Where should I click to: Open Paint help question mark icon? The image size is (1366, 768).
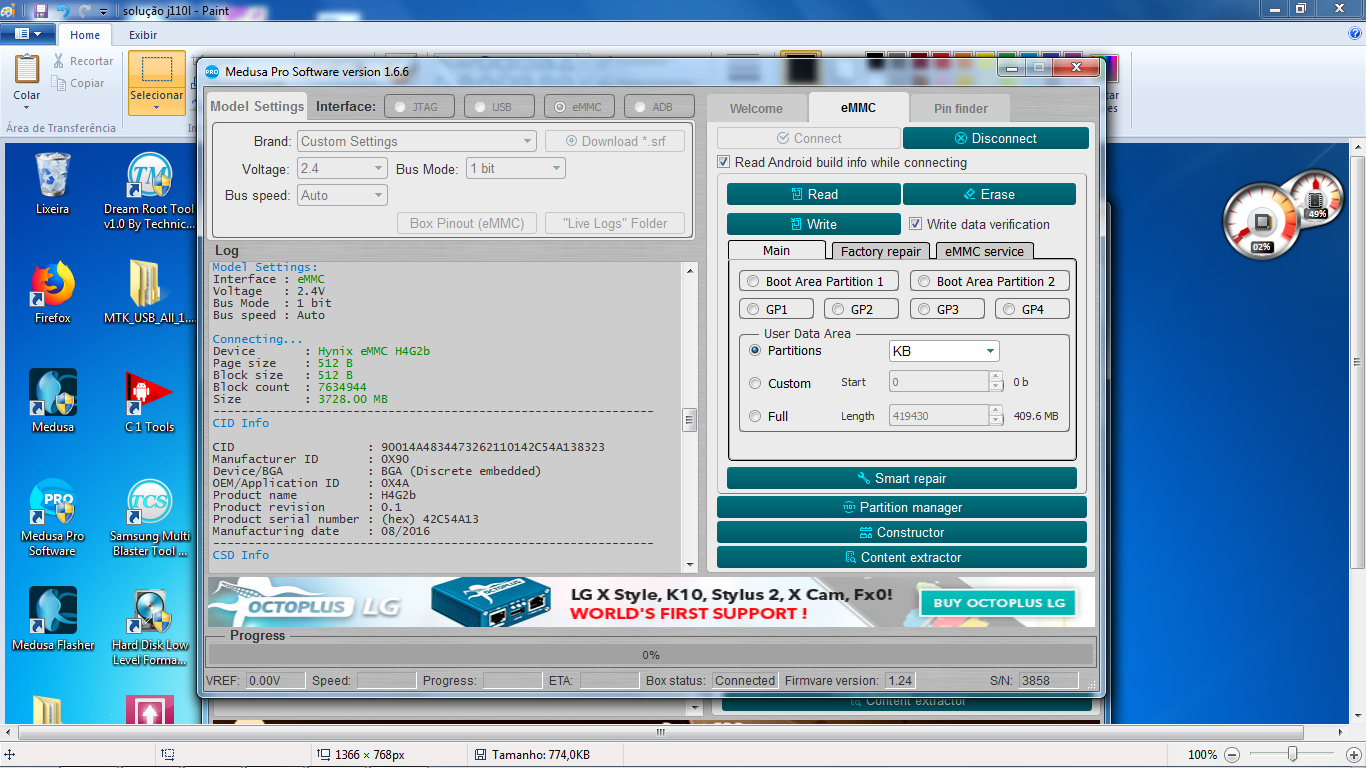[x=1354, y=33]
